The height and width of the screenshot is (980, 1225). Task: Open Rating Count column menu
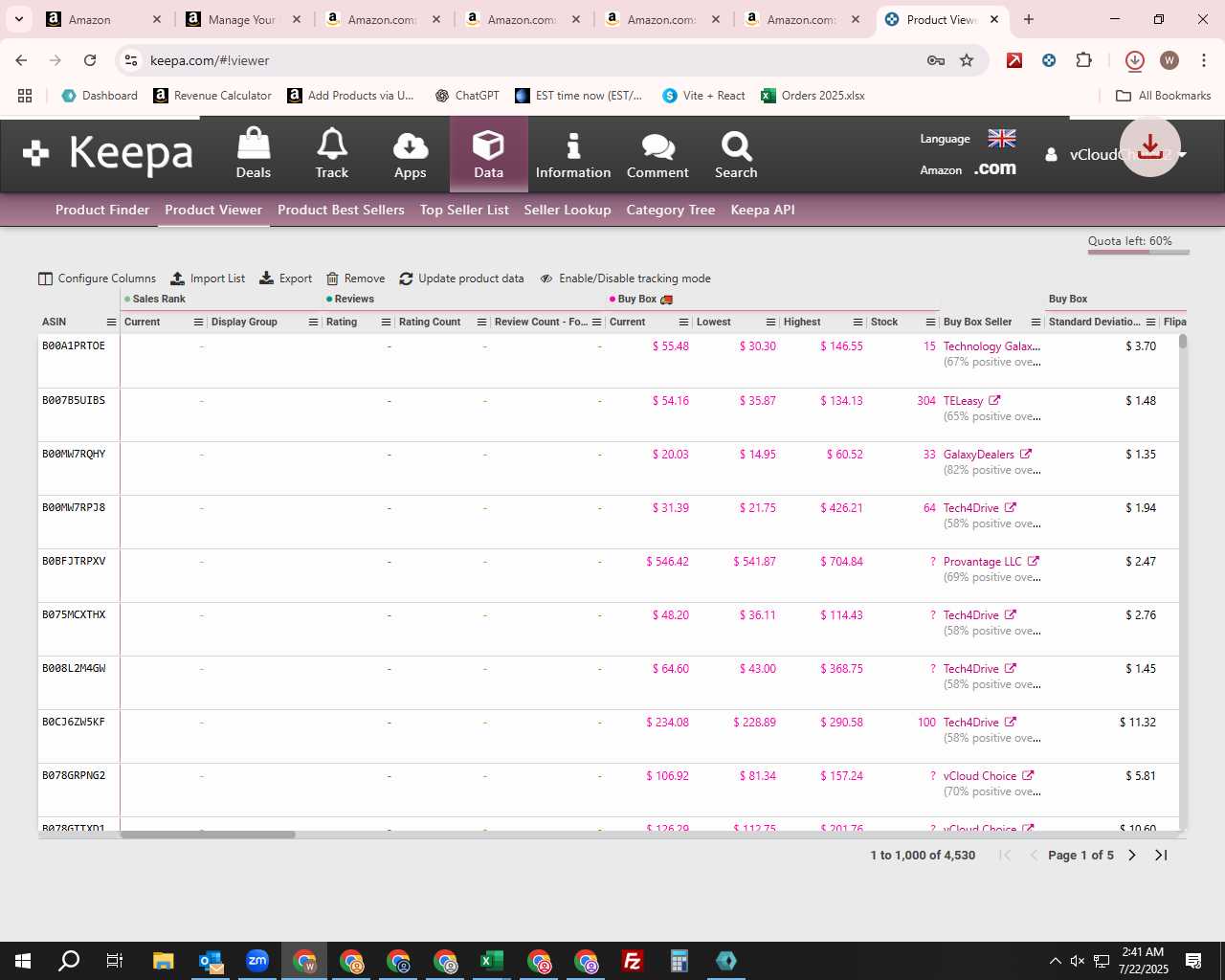coord(481,323)
